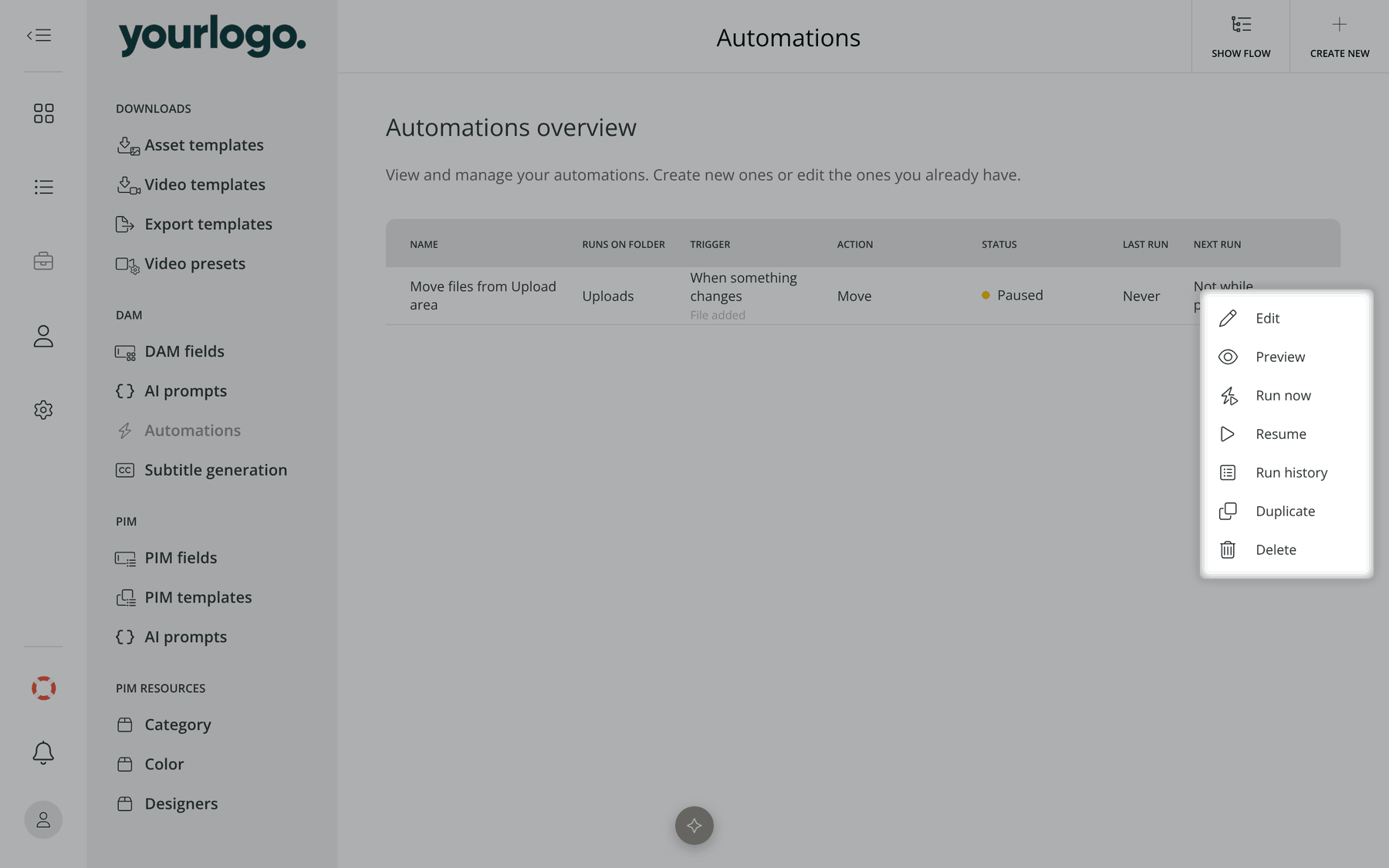
Task: Click the 'Move files from Upload area' name cell
Action: click(483, 296)
